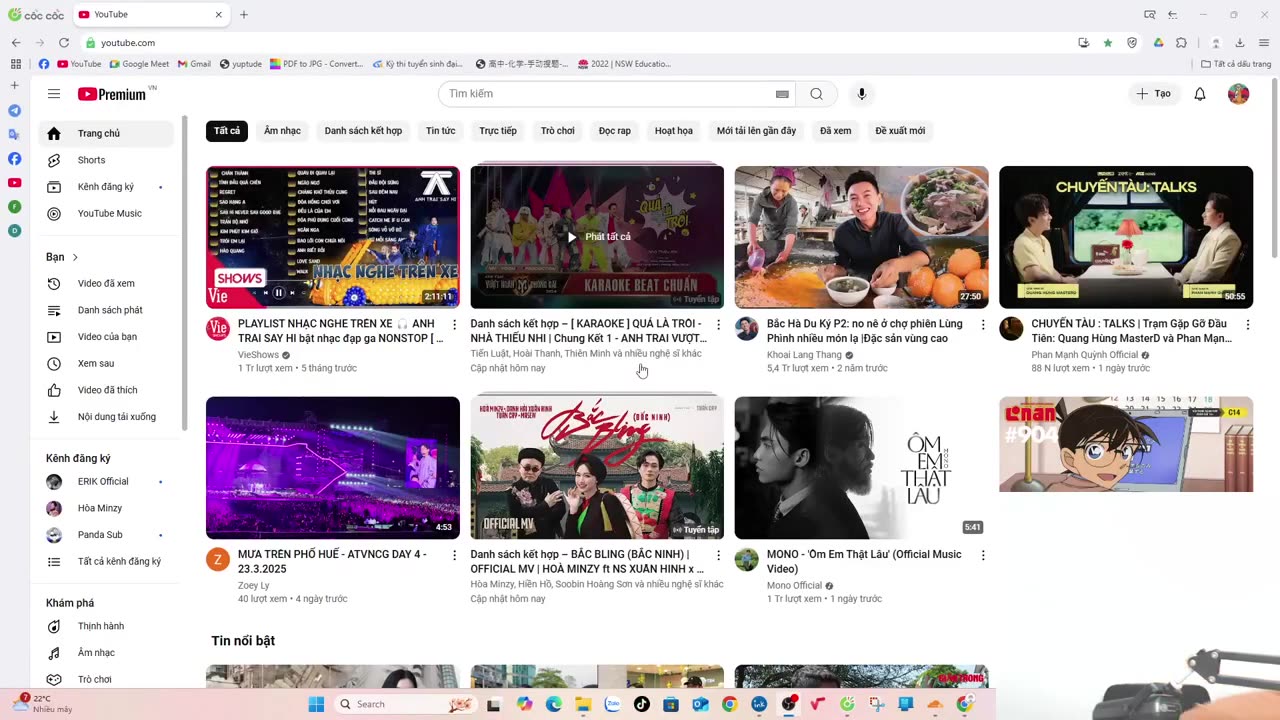Select the Danh sách kết hợp chip
This screenshot has height=720, width=1280.
(363, 131)
